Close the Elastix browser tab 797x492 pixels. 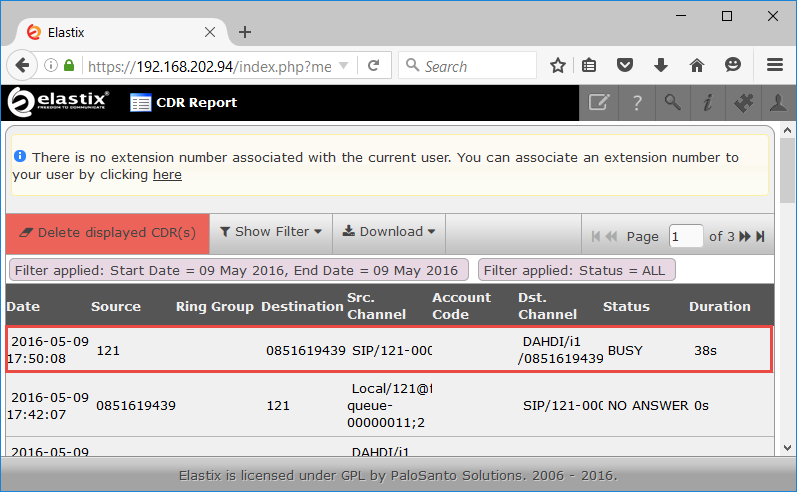[209, 32]
